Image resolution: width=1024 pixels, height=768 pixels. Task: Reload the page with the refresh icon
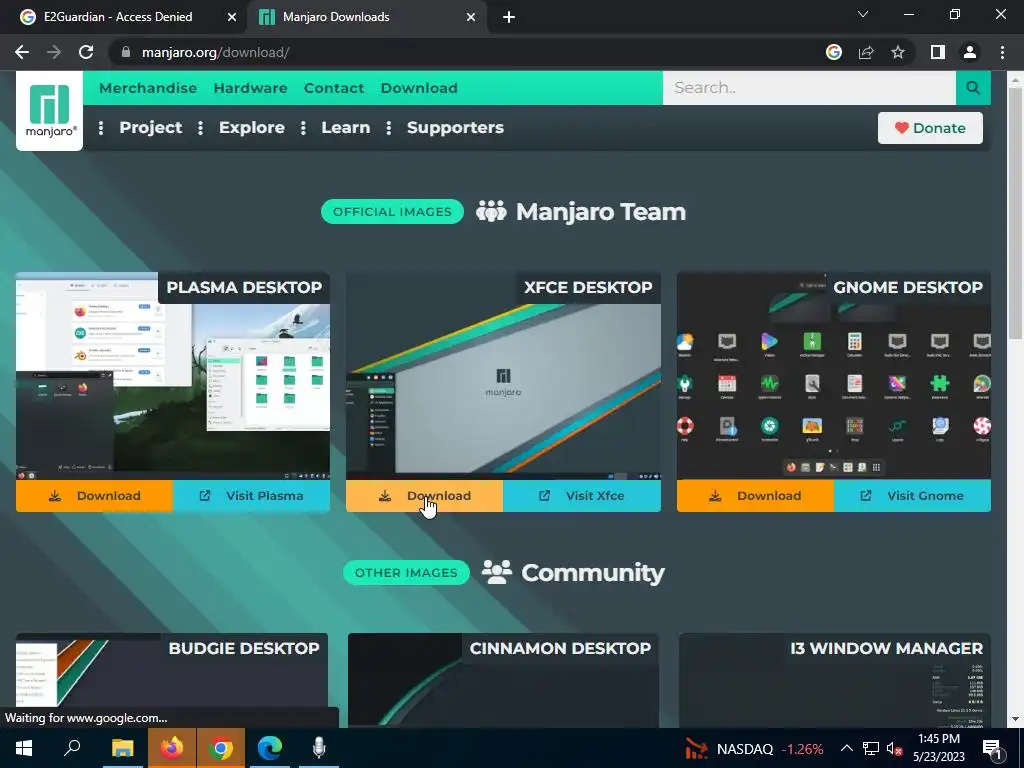pyautogui.click(x=86, y=52)
